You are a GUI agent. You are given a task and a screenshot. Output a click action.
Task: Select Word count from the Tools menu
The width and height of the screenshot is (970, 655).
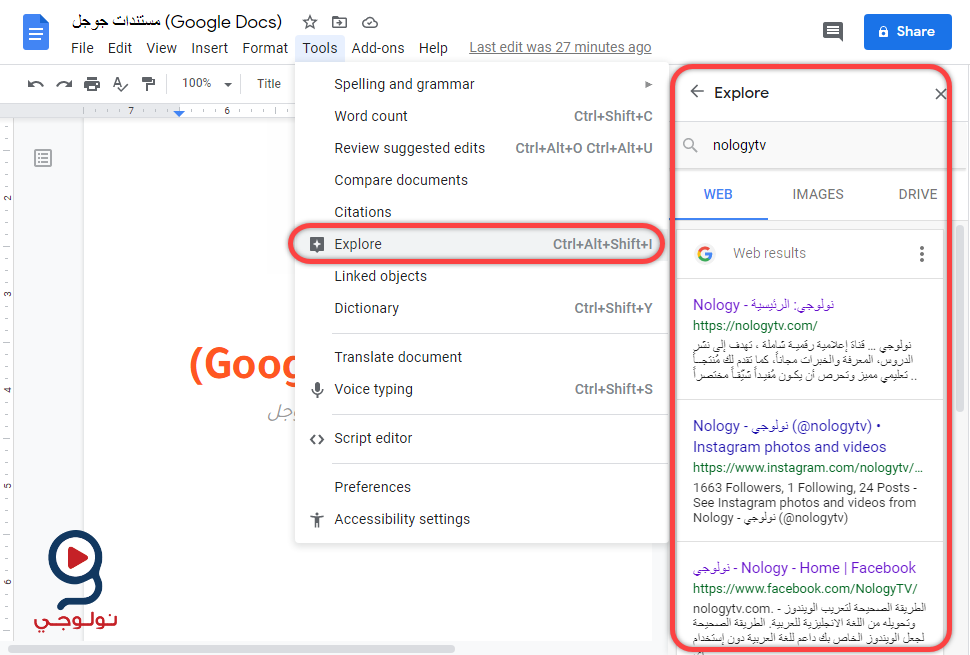click(481, 116)
